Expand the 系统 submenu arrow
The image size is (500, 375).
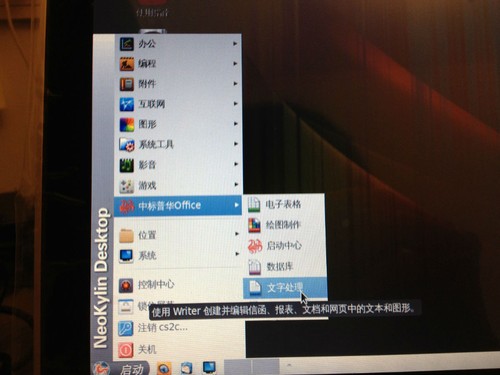237,254
